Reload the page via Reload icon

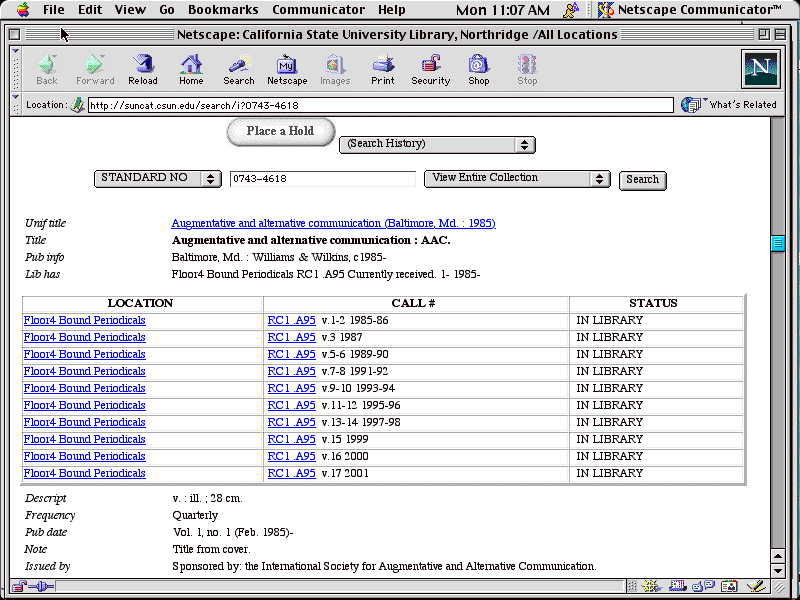pos(143,69)
